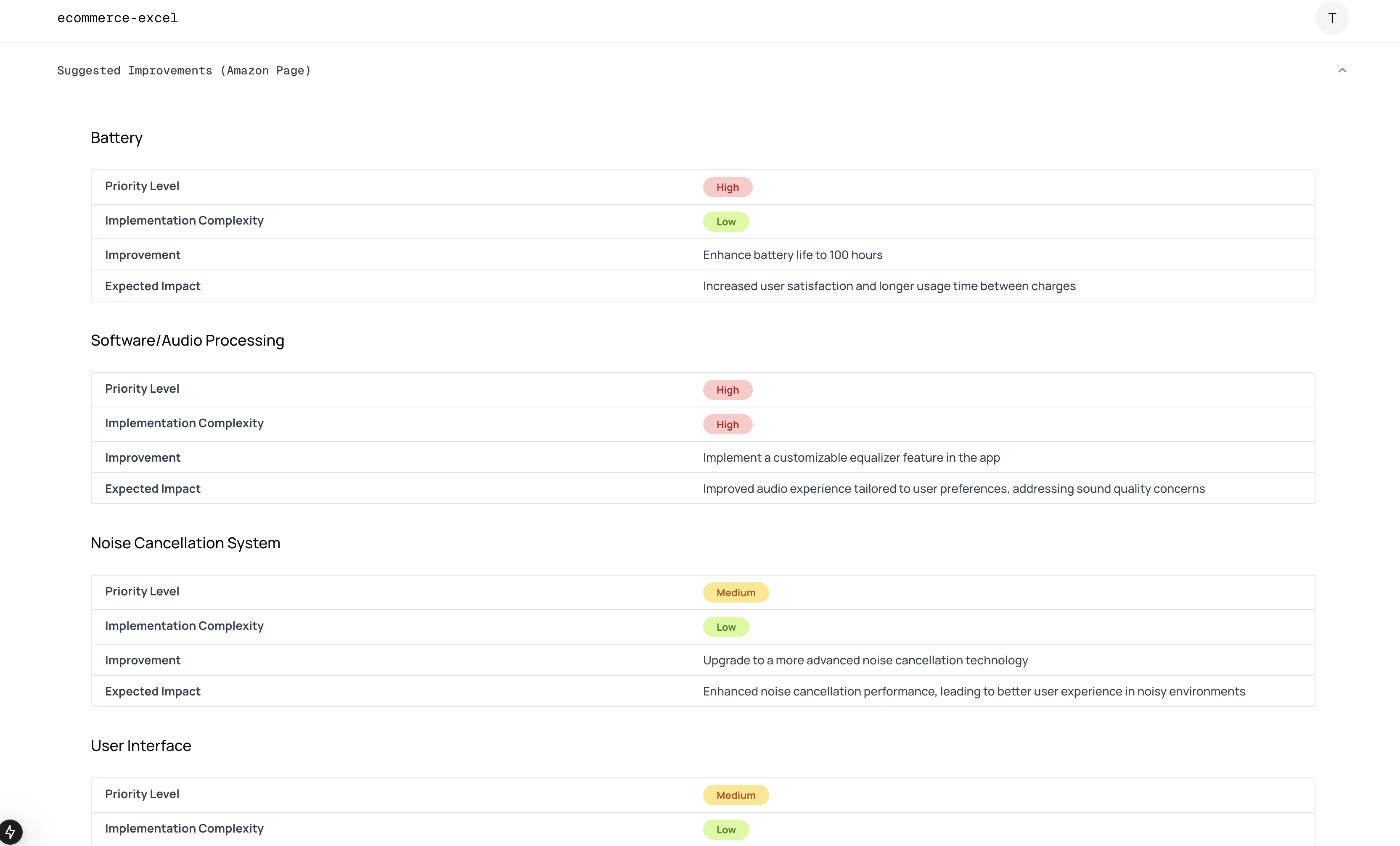Click Software/Audio Processing priority High badge
The height and width of the screenshot is (846, 1400).
tap(727, 390)
